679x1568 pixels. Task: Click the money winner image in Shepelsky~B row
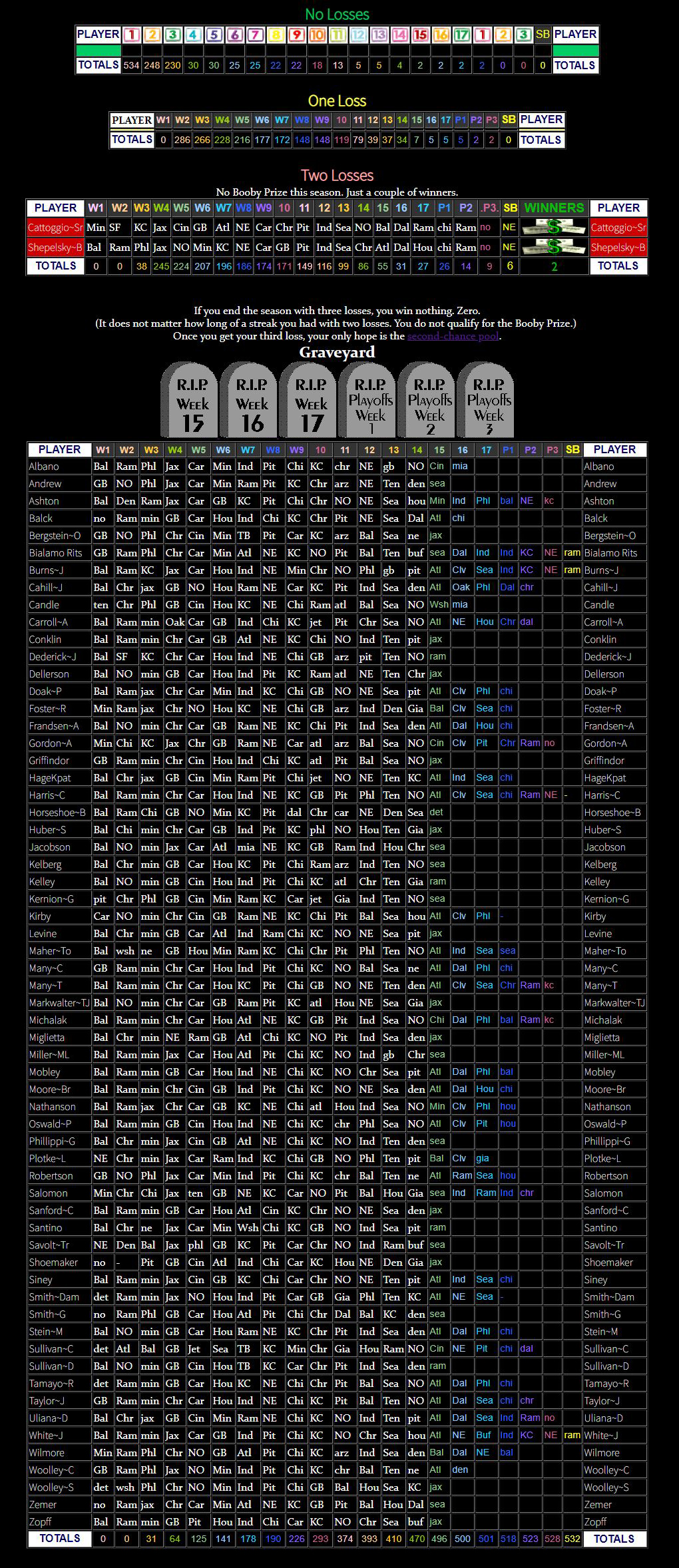[x=554, y=247]
